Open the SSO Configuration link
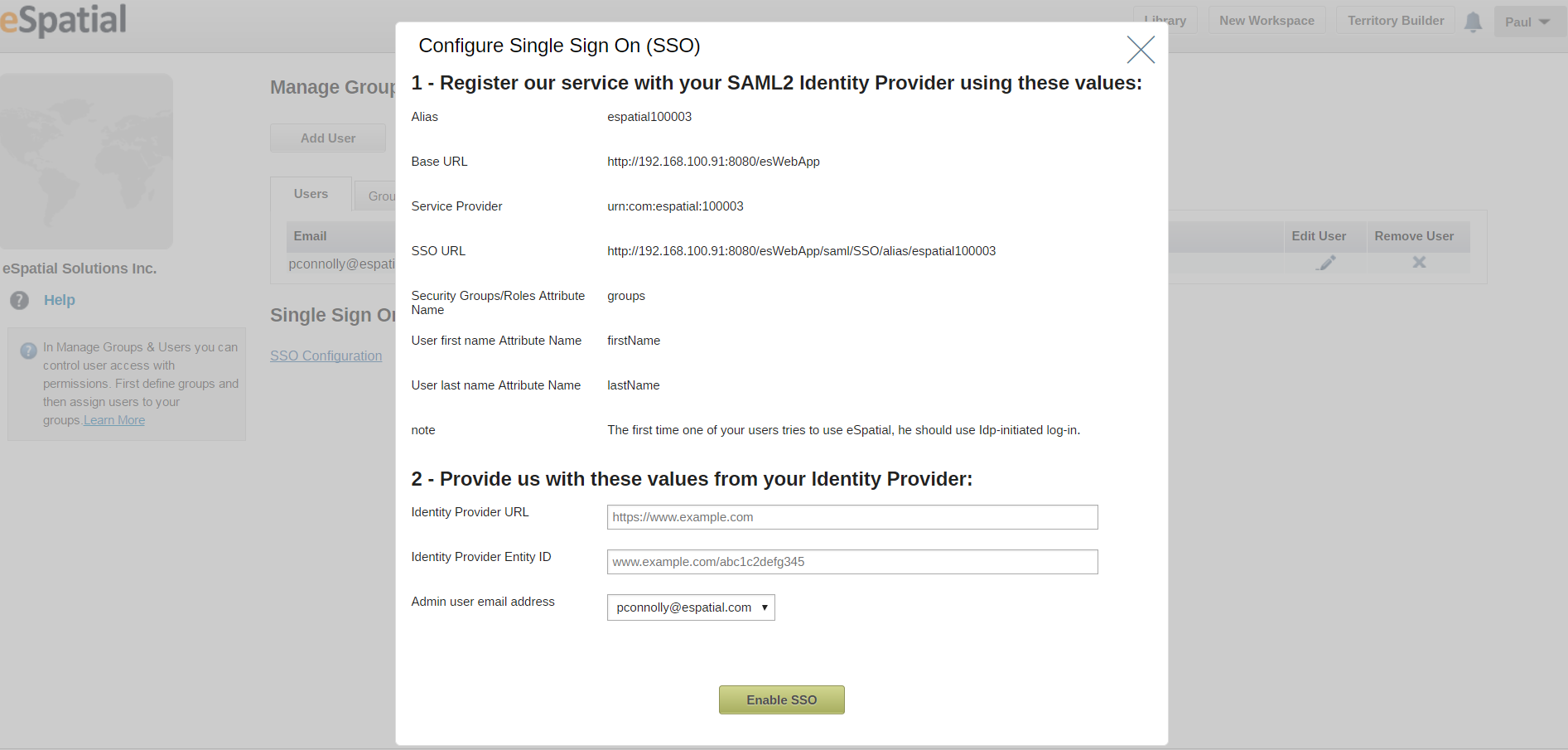The height and width of the screenshot is (750, 1568). coord(326,356)
